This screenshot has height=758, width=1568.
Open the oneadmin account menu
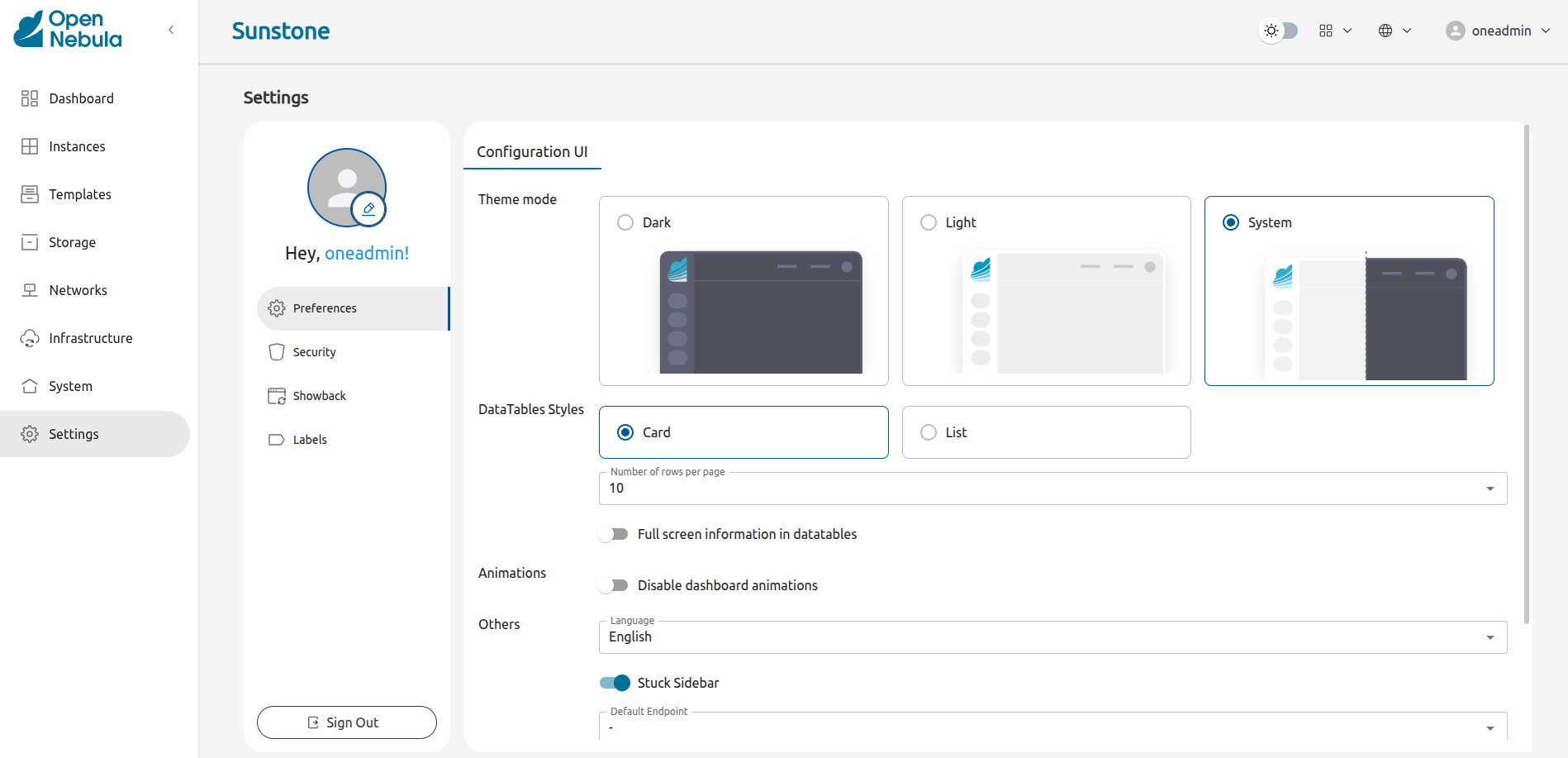click(x=1498, y=31)
